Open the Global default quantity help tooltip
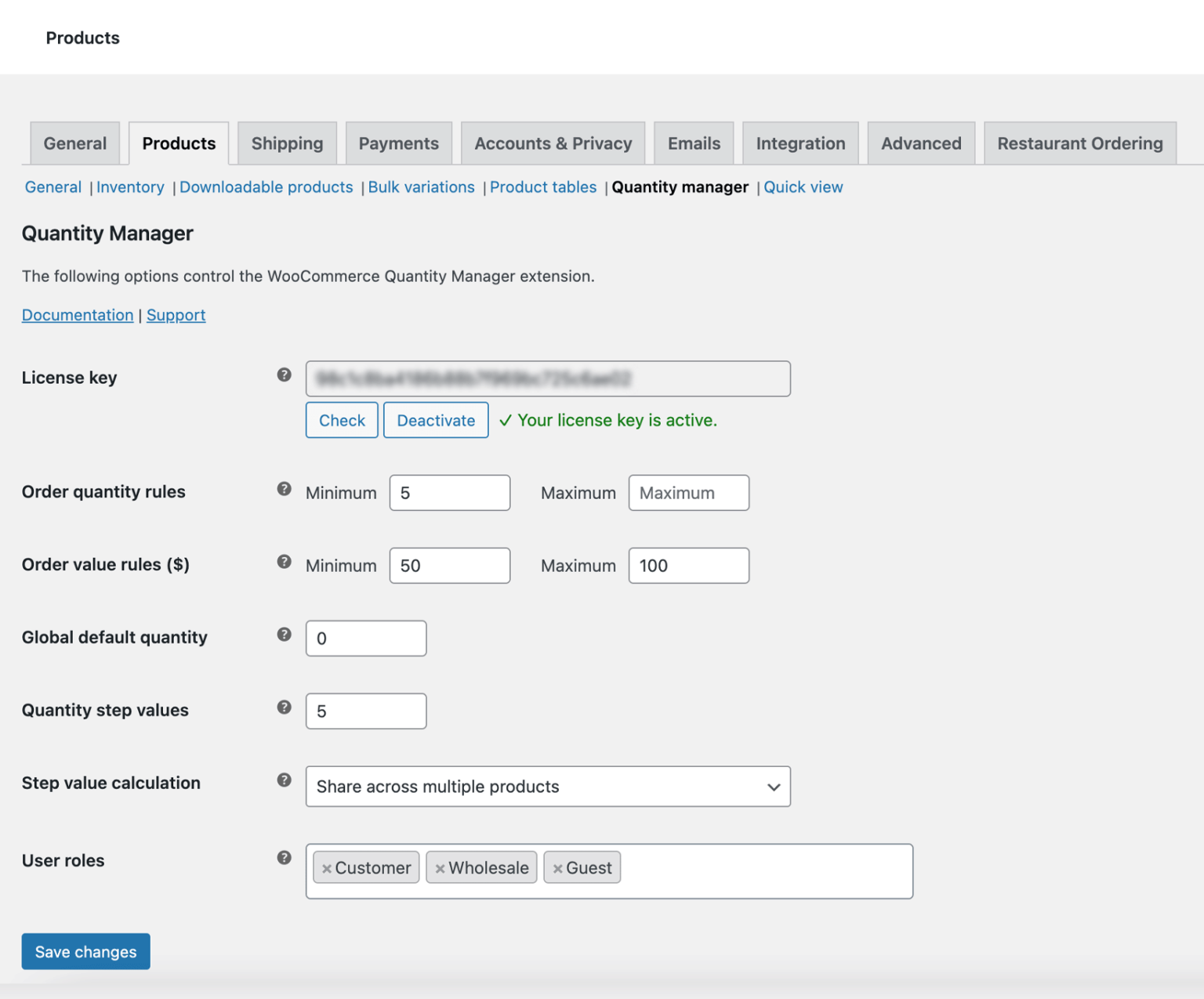 tap(283, 635)
